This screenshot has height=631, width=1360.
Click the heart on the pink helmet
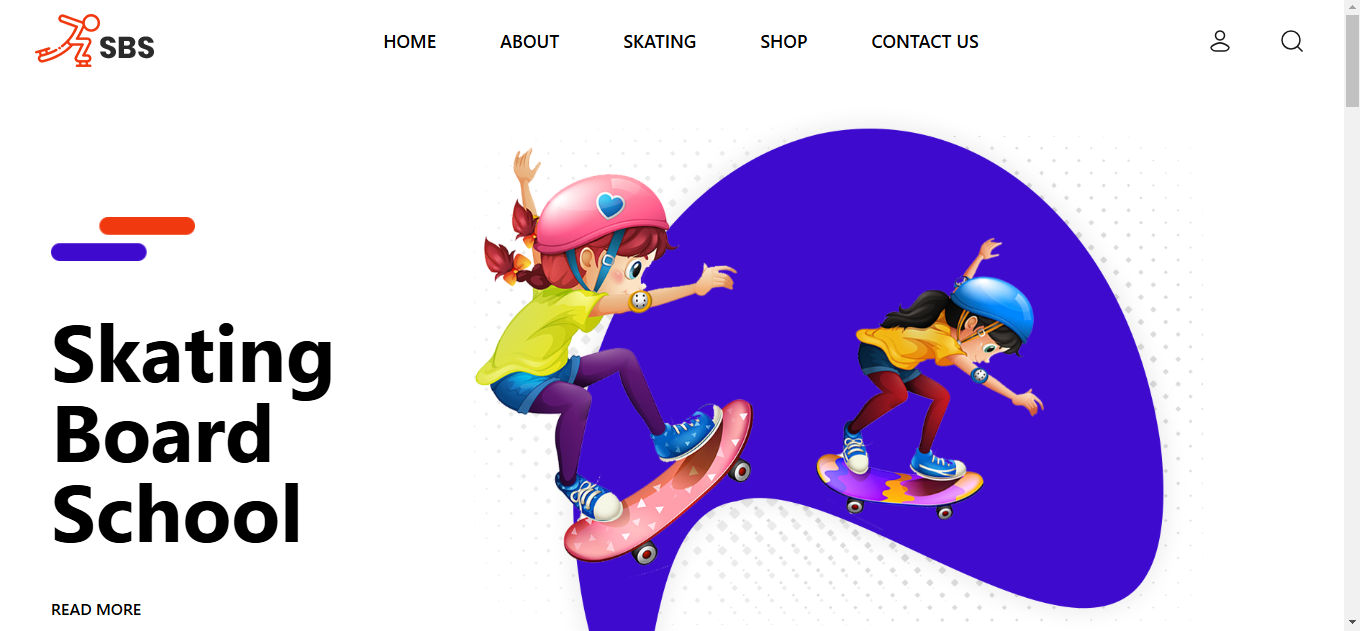pos(609,206)
